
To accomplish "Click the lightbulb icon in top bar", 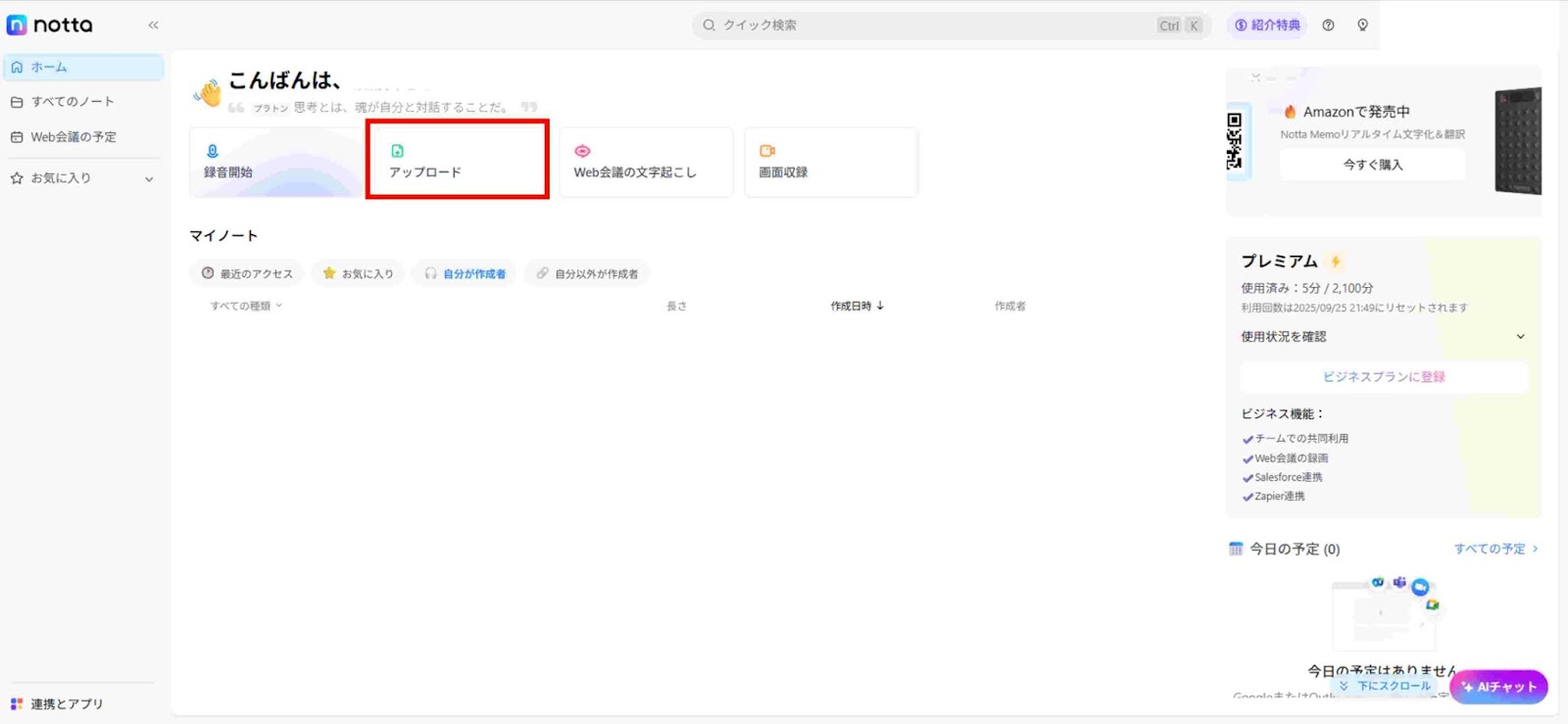I will pyautogui.click(x=1362, y=25).
